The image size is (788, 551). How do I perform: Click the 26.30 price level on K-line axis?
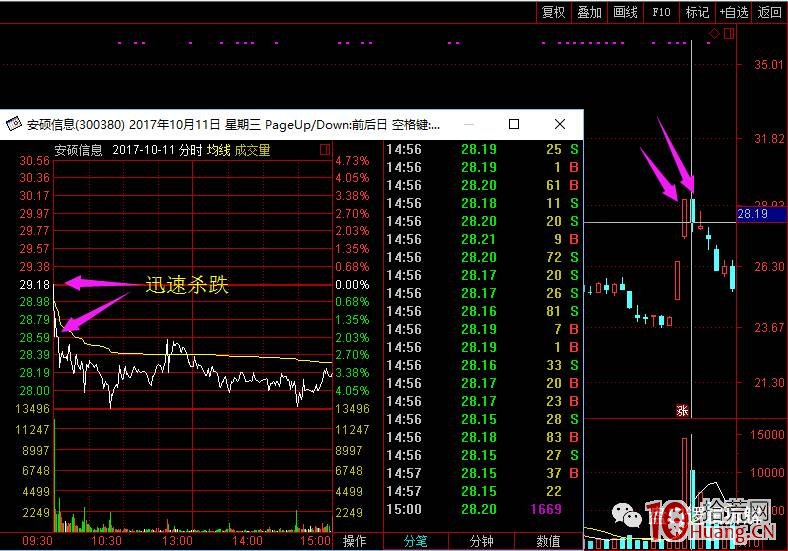coord(768,267)
